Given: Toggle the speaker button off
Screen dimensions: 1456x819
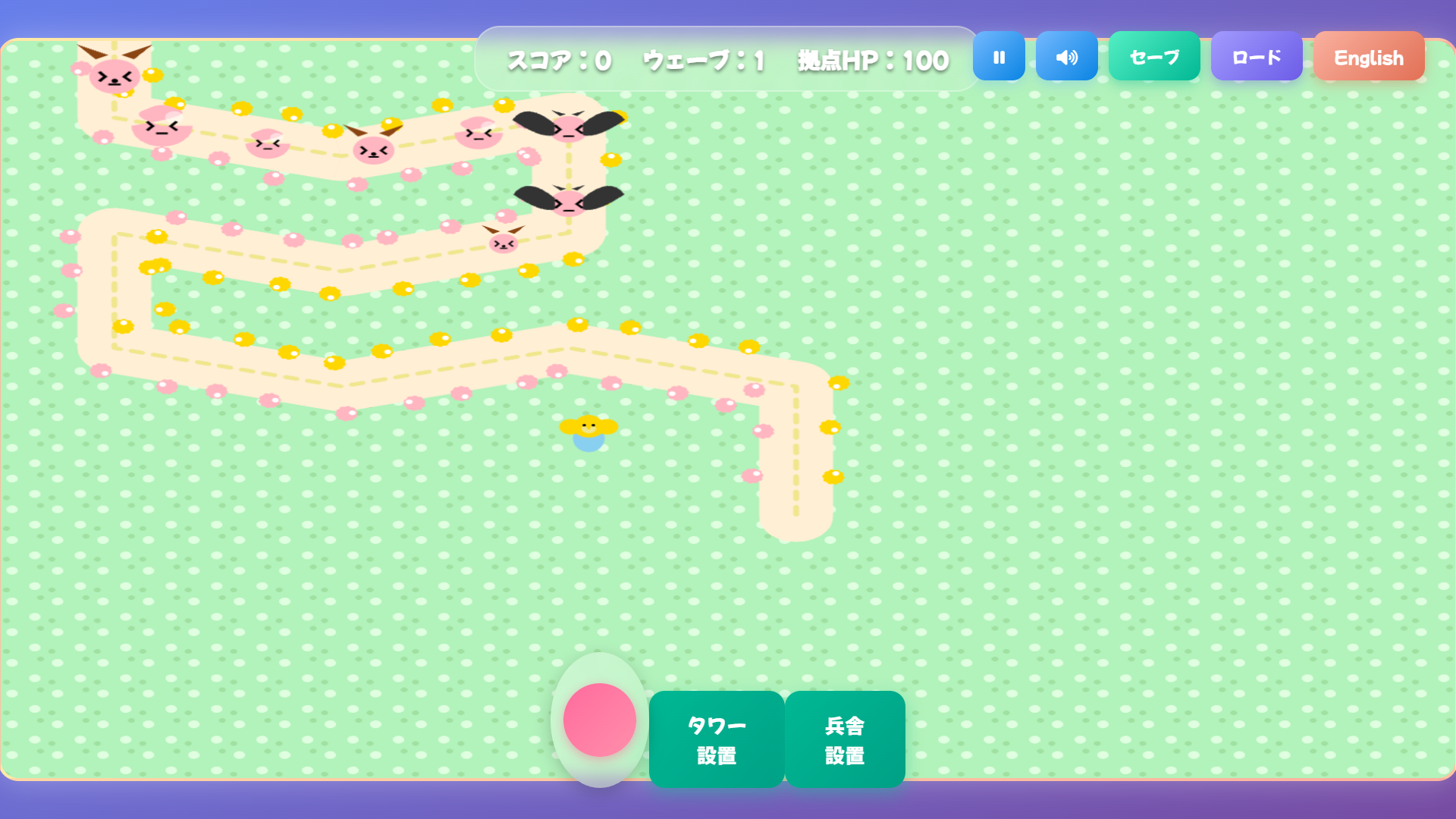Looking at the screenshot, I should point(1066,56).
